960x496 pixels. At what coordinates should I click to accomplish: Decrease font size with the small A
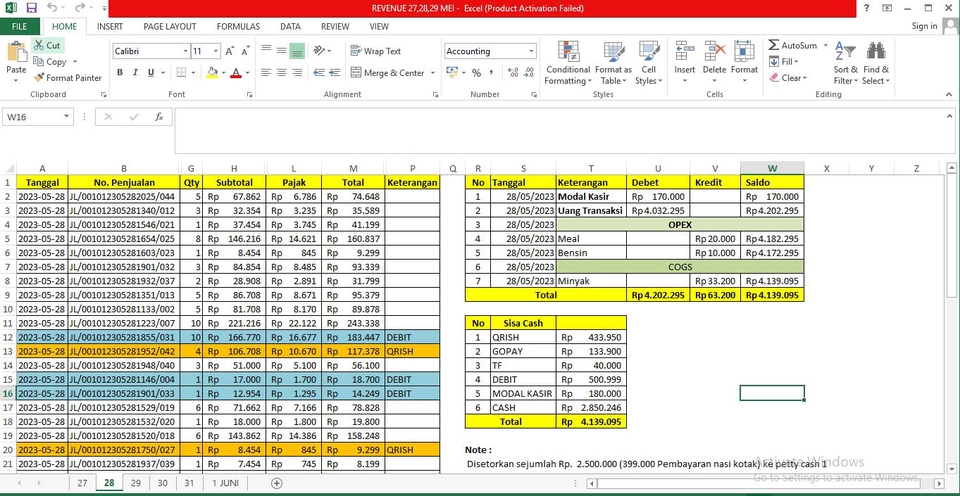tap(244, 51)
